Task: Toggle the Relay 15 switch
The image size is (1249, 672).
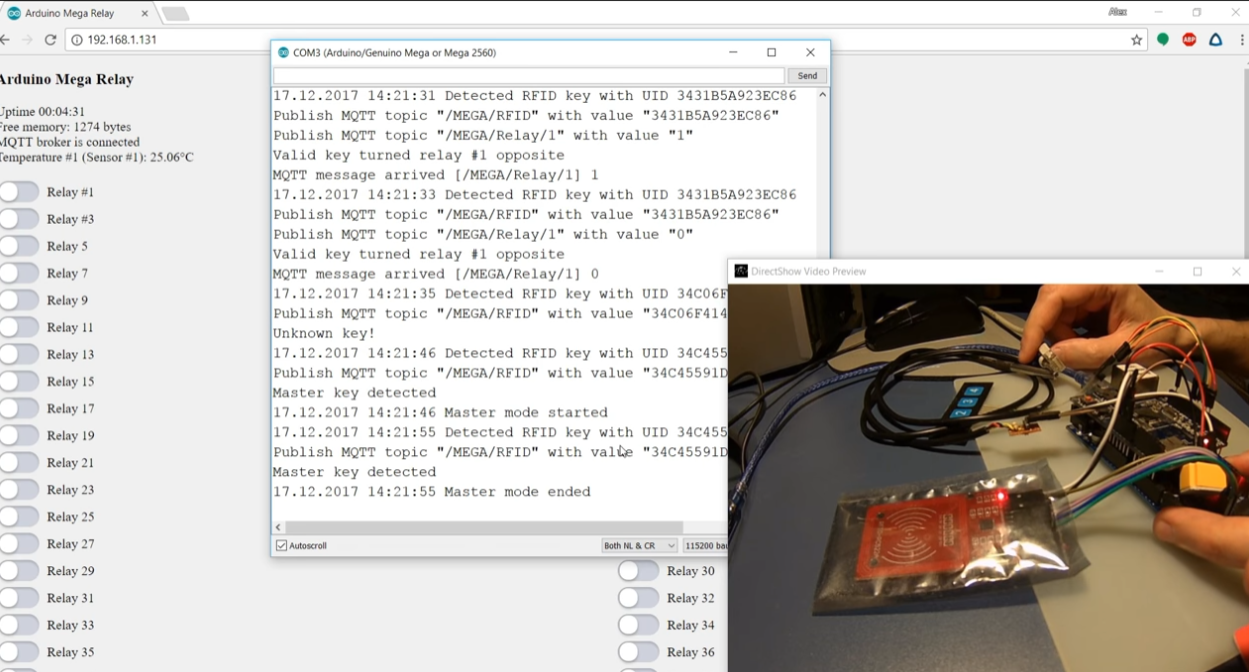Action: (19, 381)
